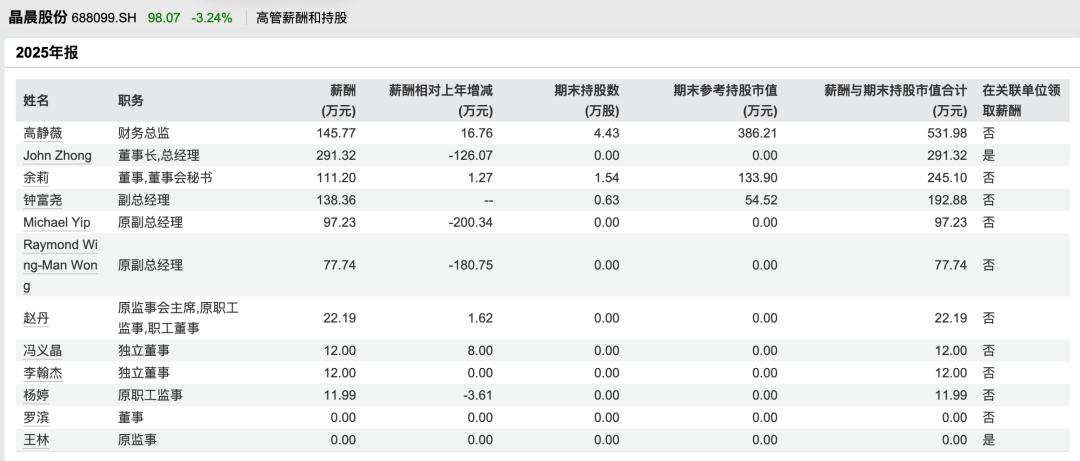
Task: Open Michael Yip name link
Action: pyautogui.click(x=56, y=222)
